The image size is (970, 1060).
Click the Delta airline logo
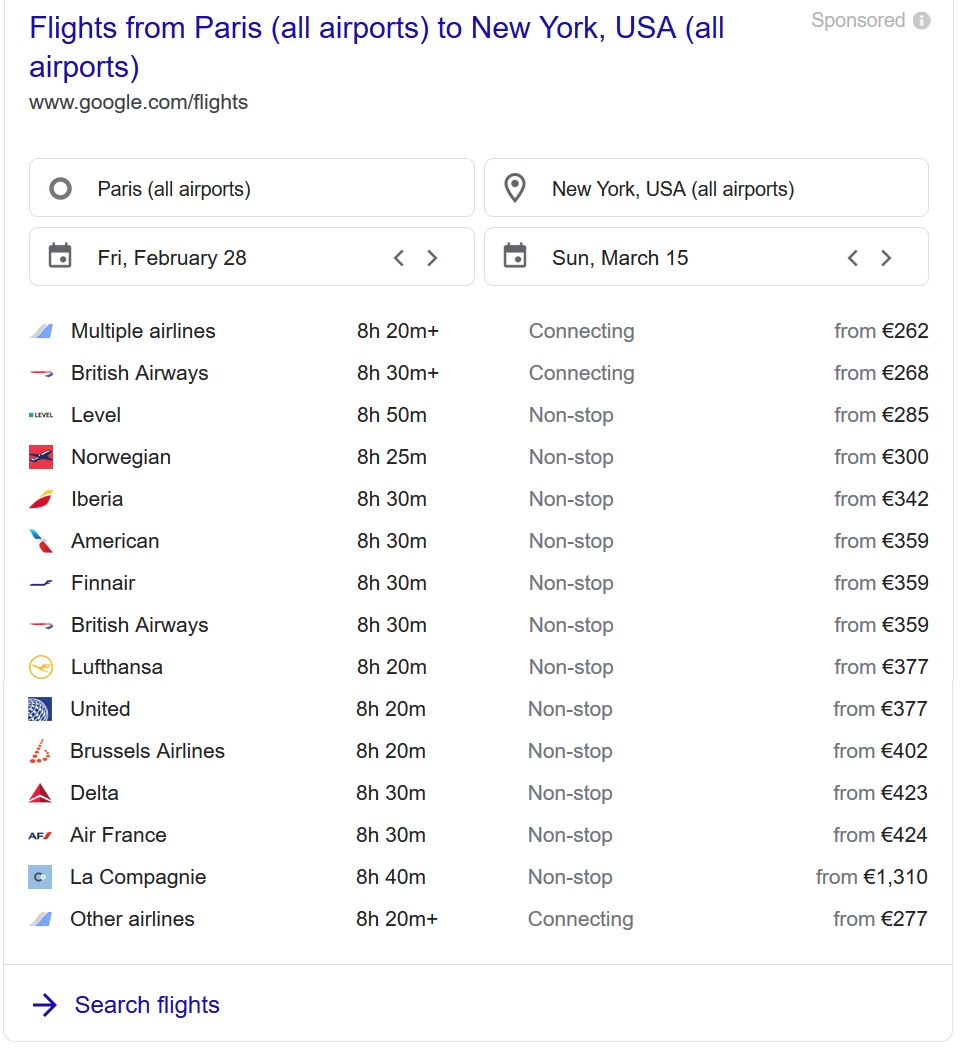[x=40, y=793]
